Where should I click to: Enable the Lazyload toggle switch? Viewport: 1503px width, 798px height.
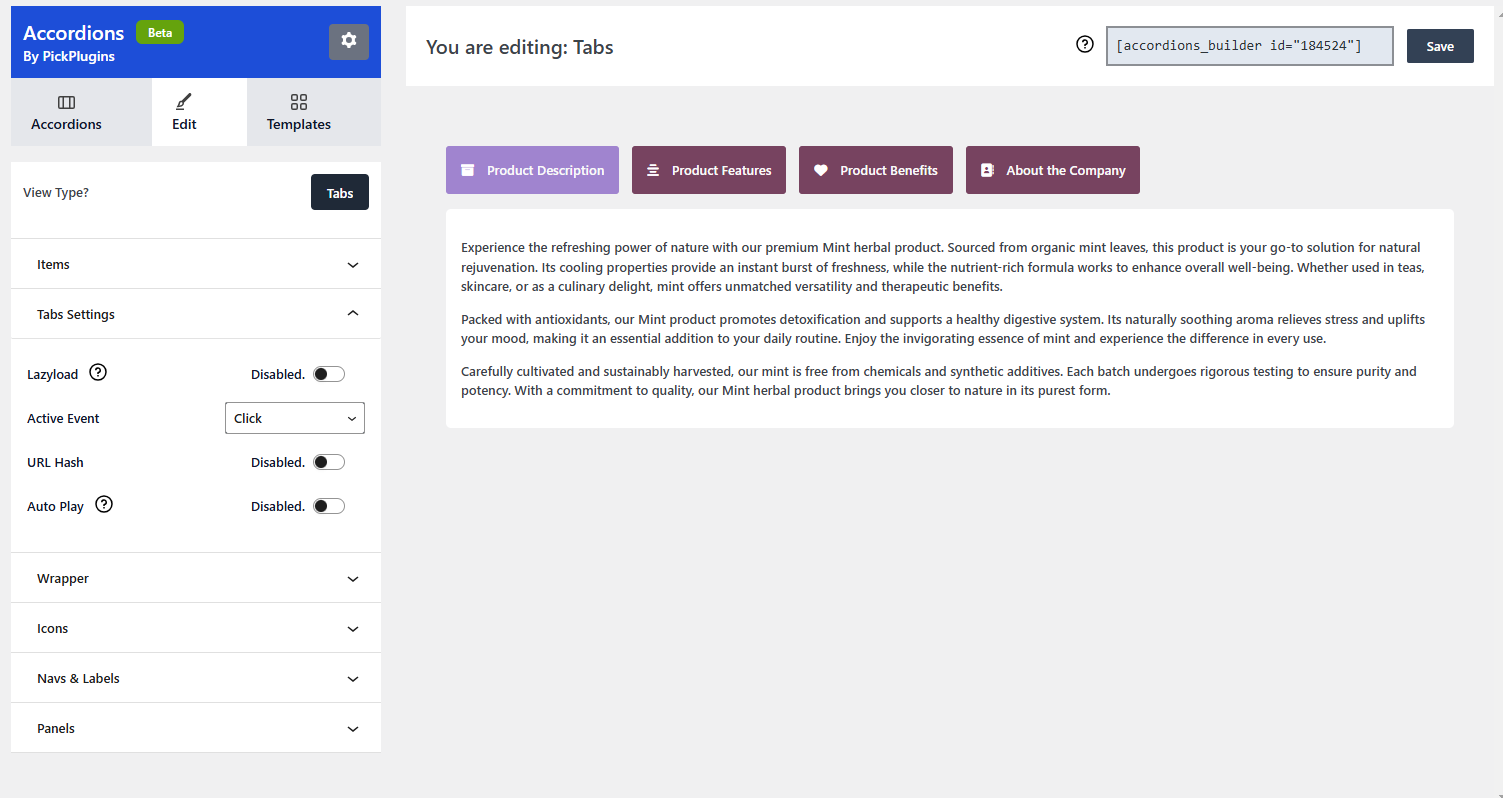point(328,374)
